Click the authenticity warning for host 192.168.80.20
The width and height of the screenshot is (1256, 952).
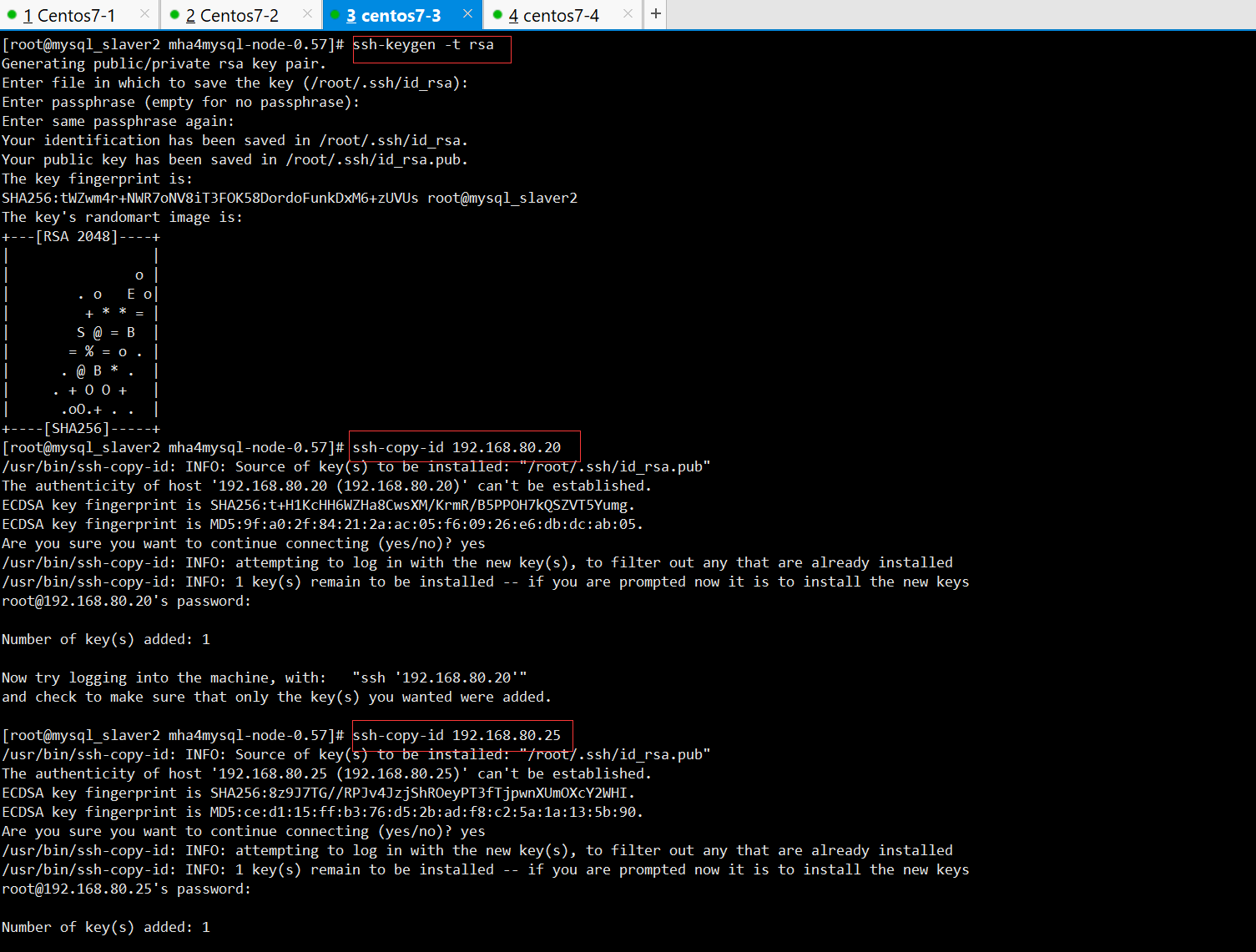coord(326,486)
